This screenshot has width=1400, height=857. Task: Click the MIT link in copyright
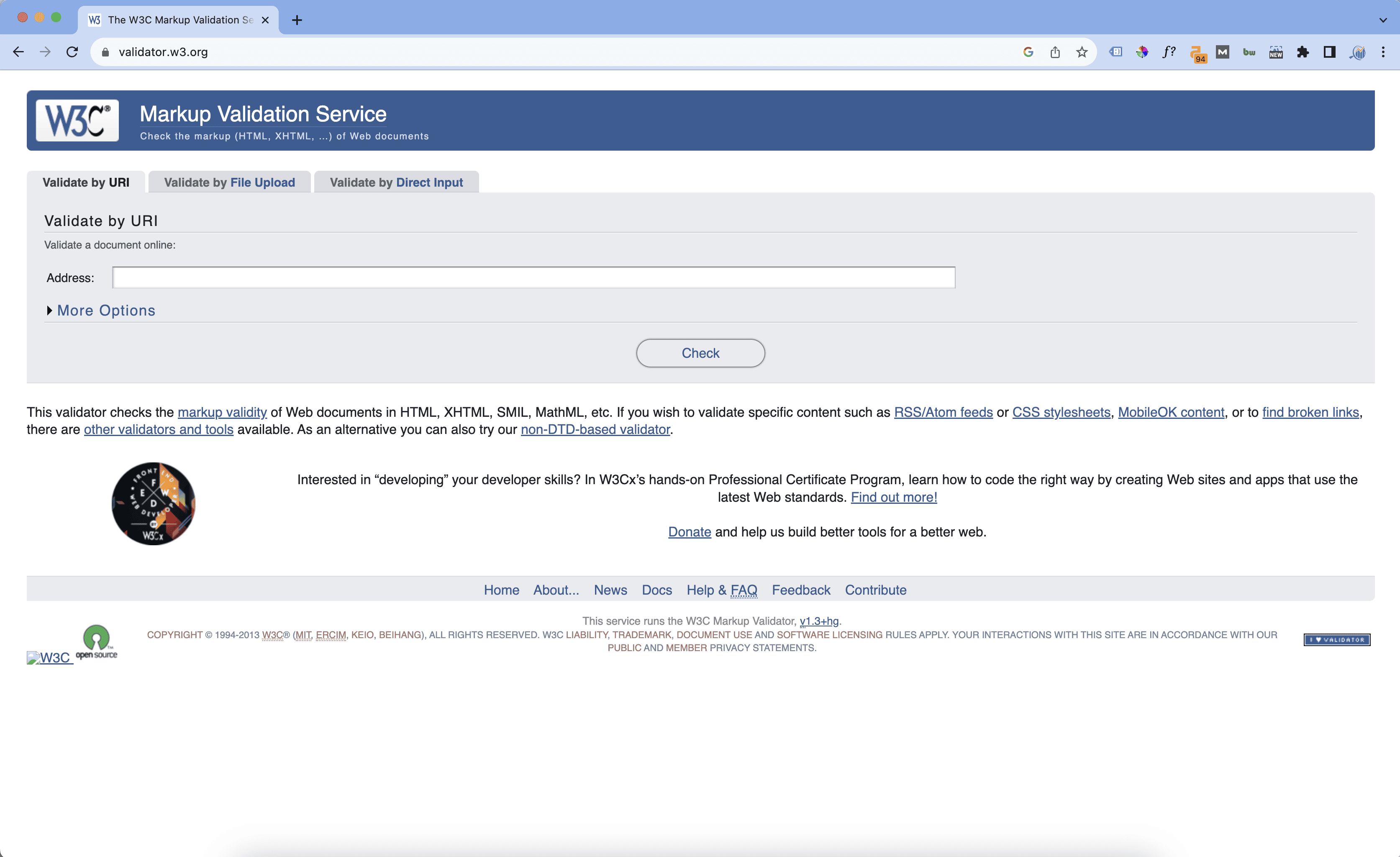tap(303, 635)
